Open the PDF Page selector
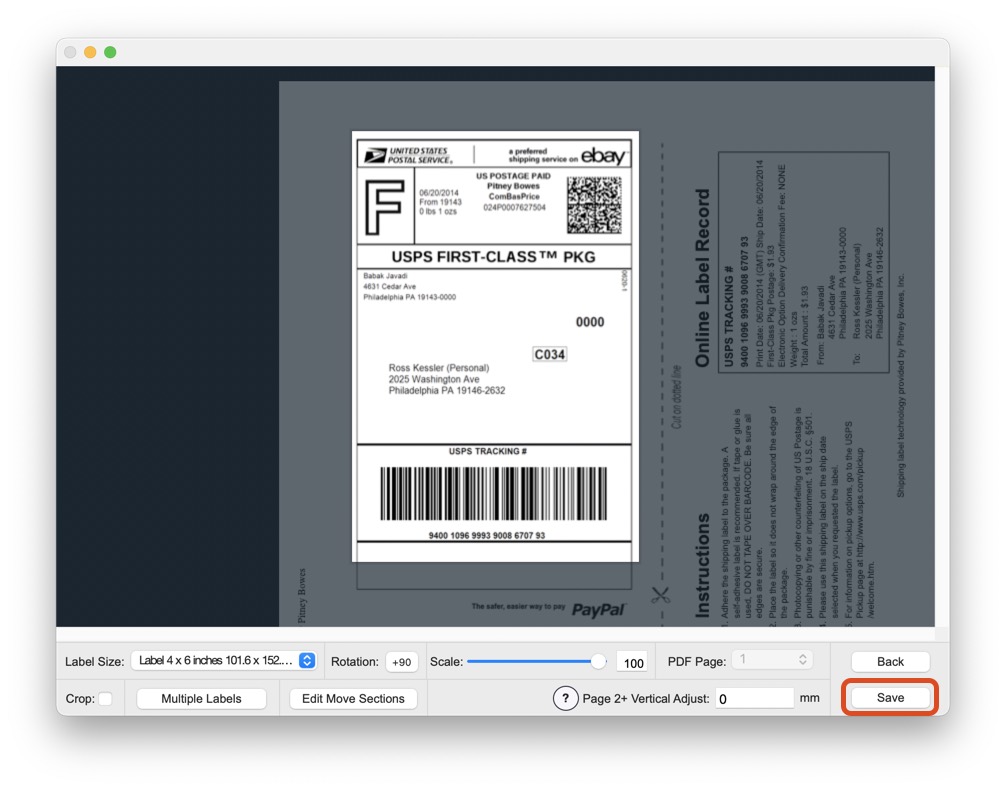 point(771,660)
